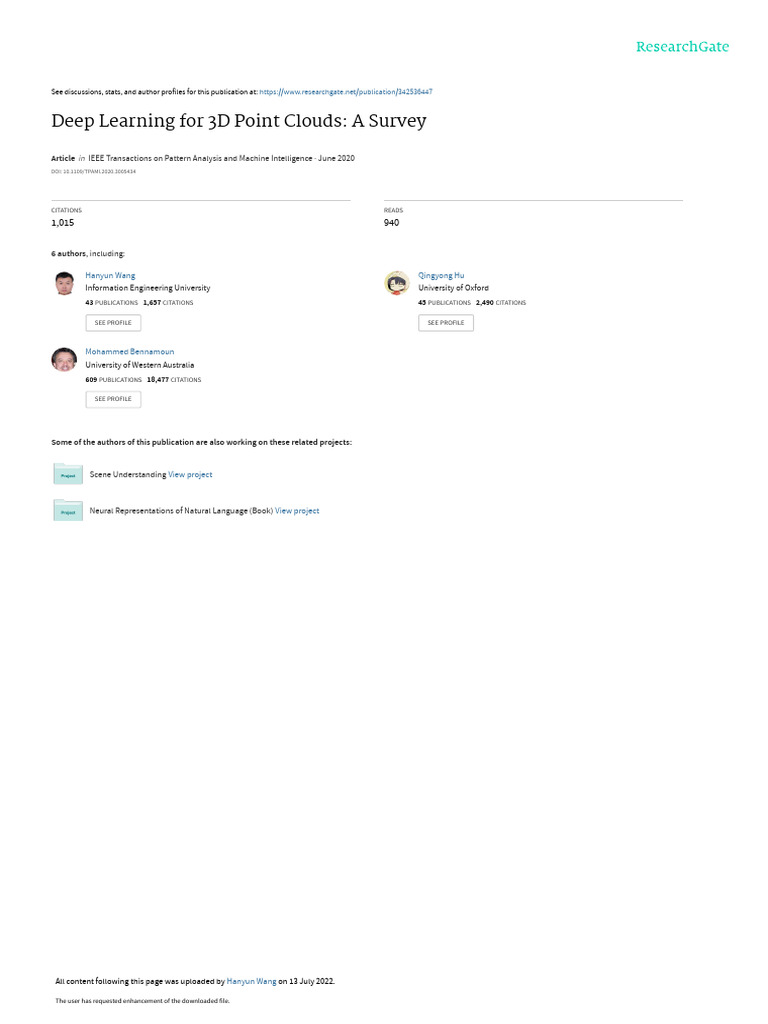Open the researchgate.net publication URL
This screenshot has width=768, height=1024.
tap(345, 92)
